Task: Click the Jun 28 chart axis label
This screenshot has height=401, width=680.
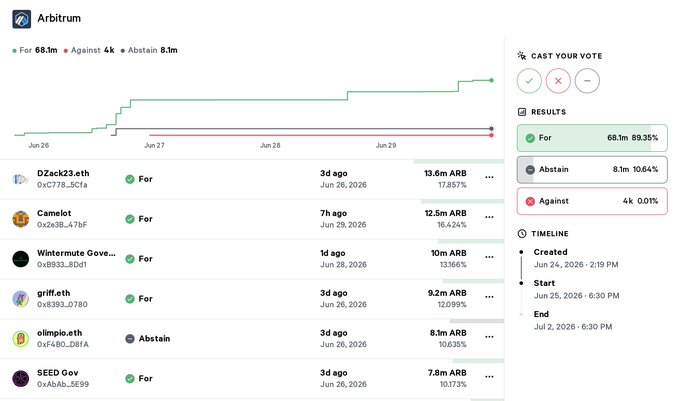Action: (270, 145)
